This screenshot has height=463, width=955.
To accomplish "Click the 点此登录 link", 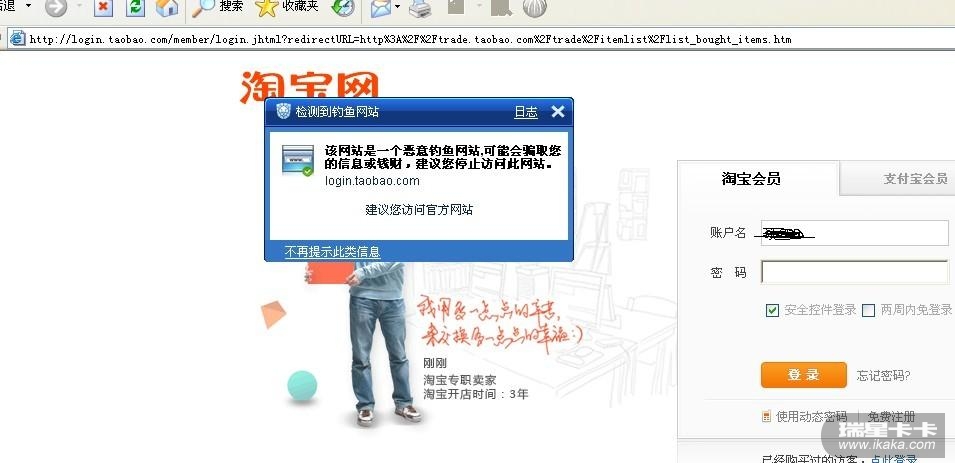I will coord(894,459).
